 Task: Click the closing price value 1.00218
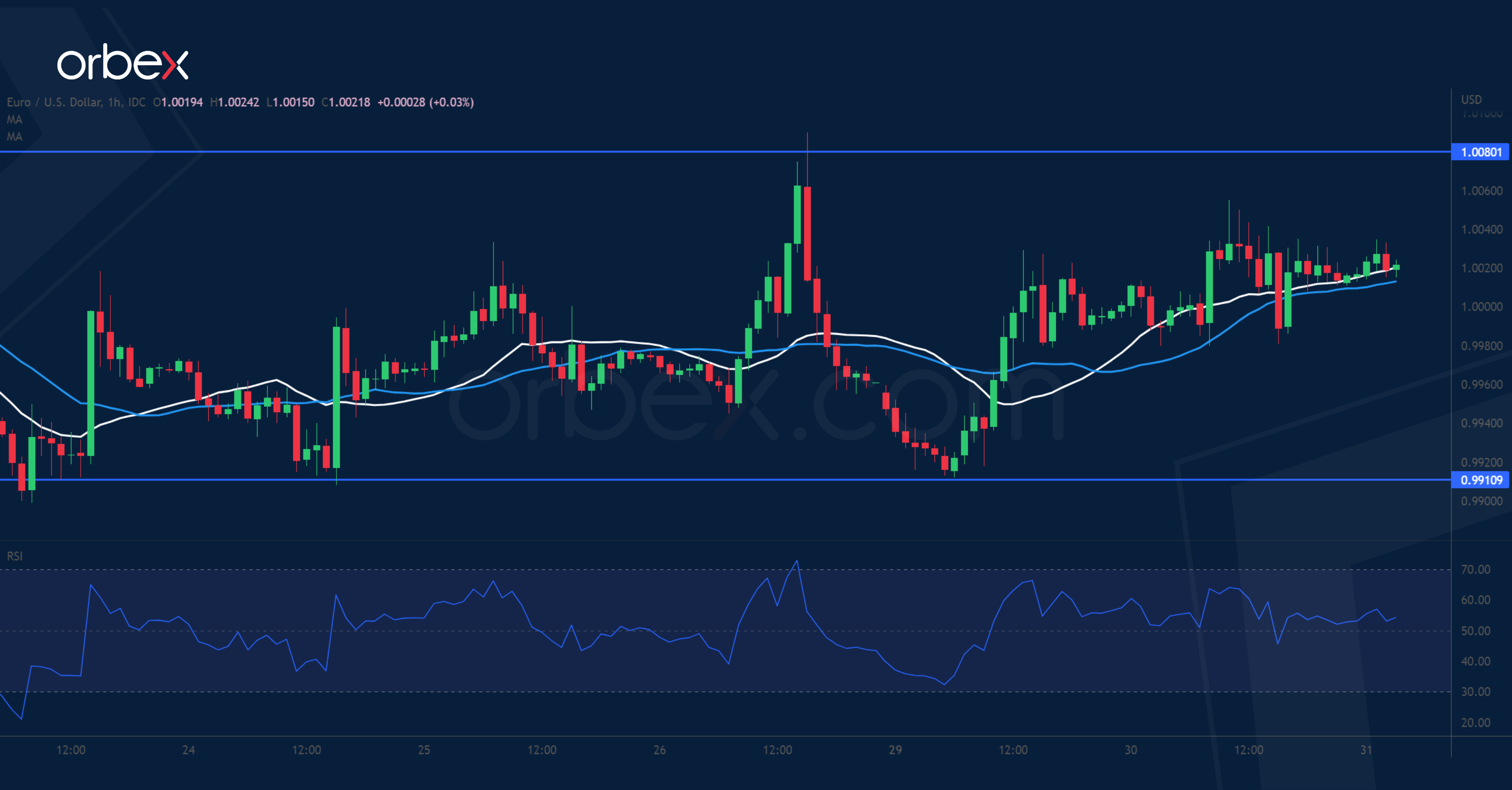349,102
